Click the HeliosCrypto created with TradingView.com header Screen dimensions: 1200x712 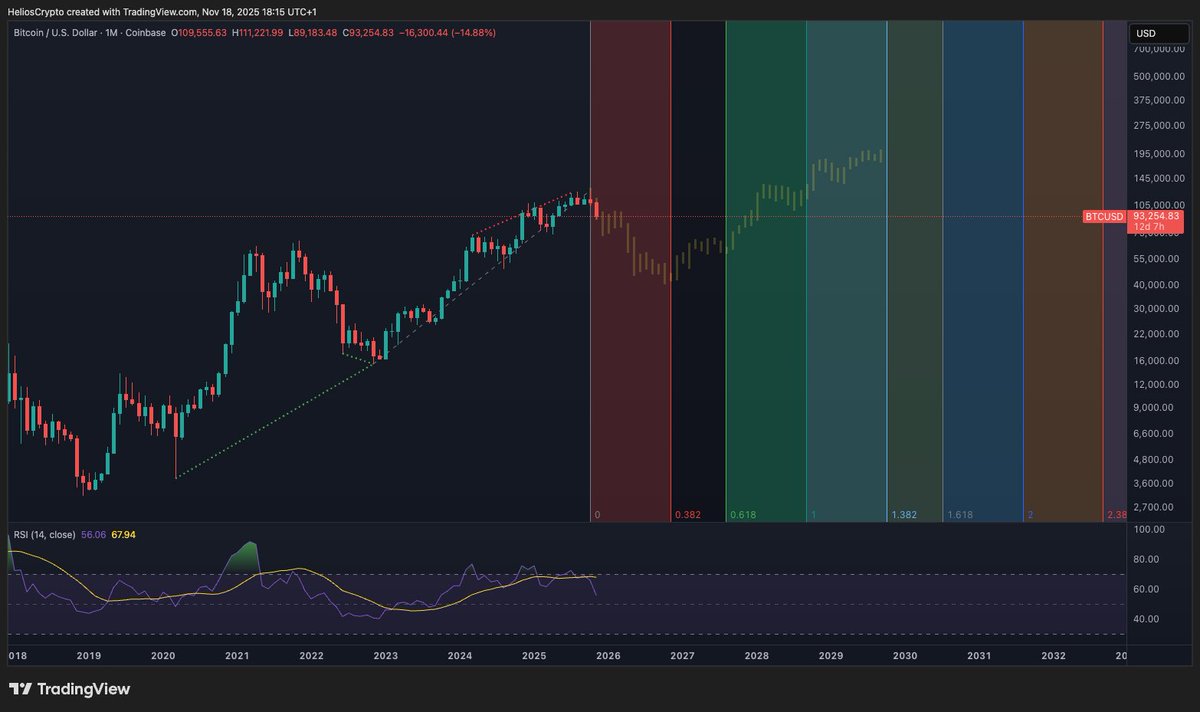pos(161,11)
